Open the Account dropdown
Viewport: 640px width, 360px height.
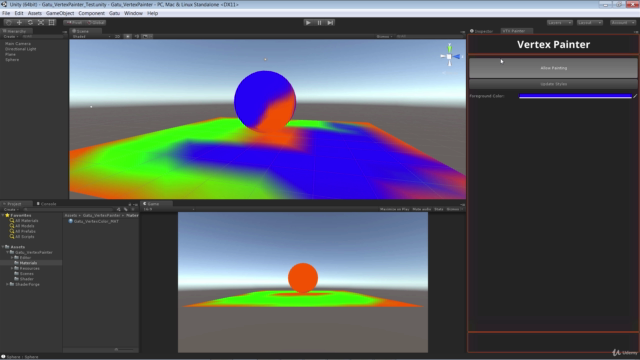point(622,22)
